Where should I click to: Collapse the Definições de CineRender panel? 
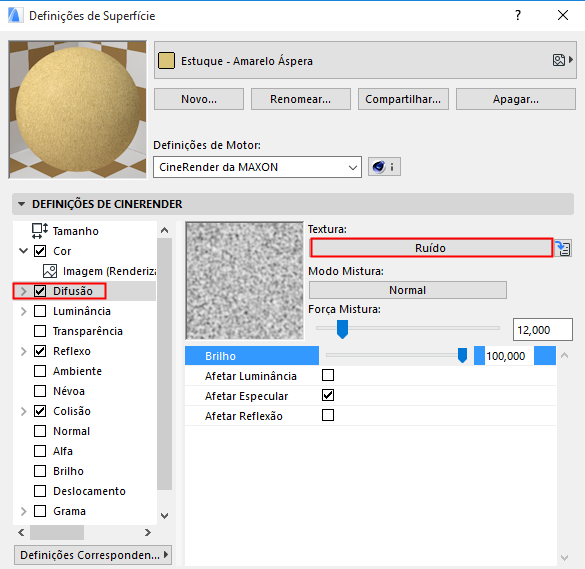[22, 204]
